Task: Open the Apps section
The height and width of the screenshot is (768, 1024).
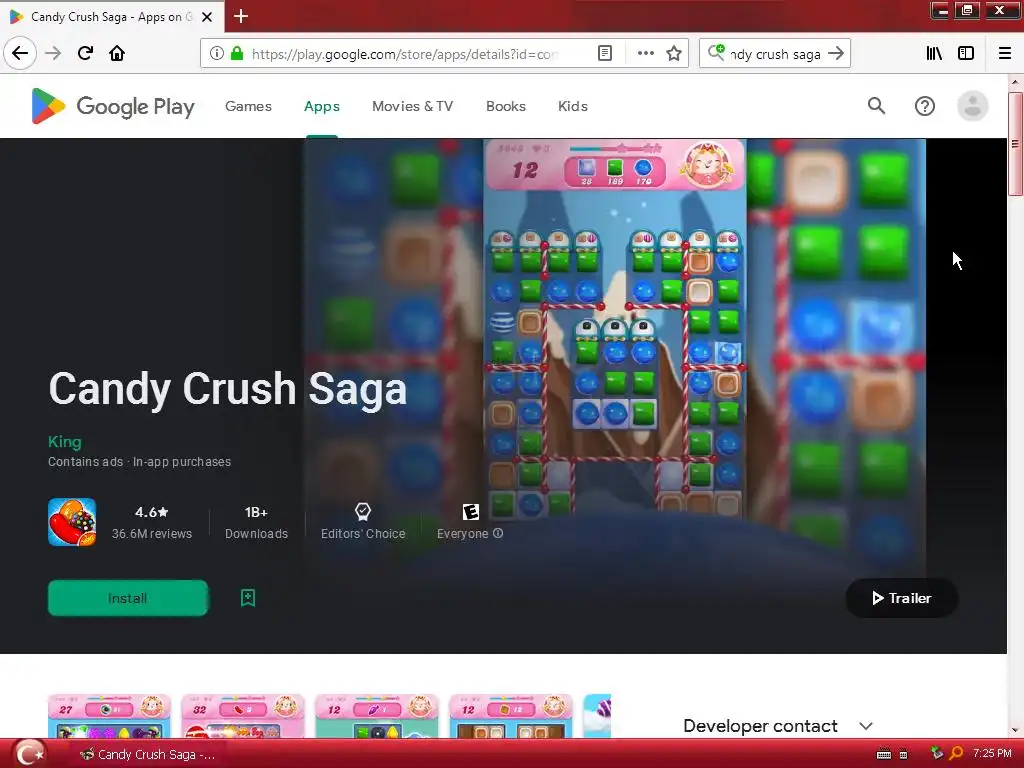Action: click(x=321, y=106)
